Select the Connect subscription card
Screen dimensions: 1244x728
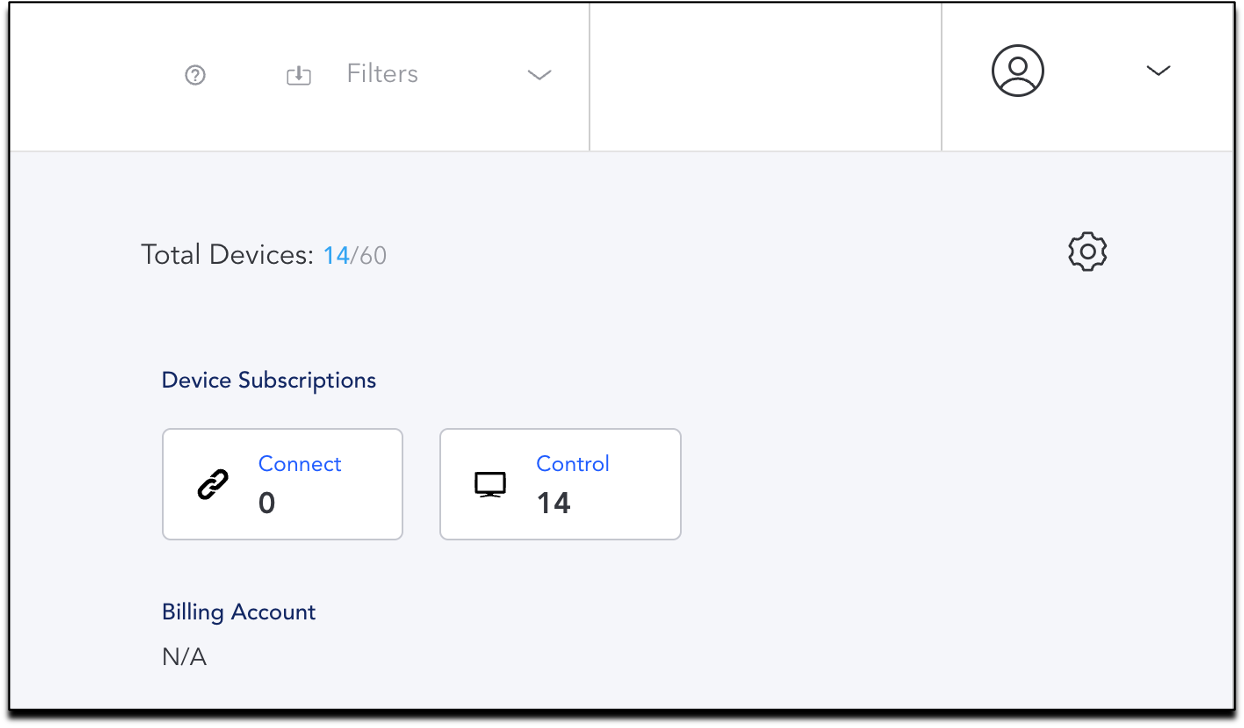tap(282, 485)
